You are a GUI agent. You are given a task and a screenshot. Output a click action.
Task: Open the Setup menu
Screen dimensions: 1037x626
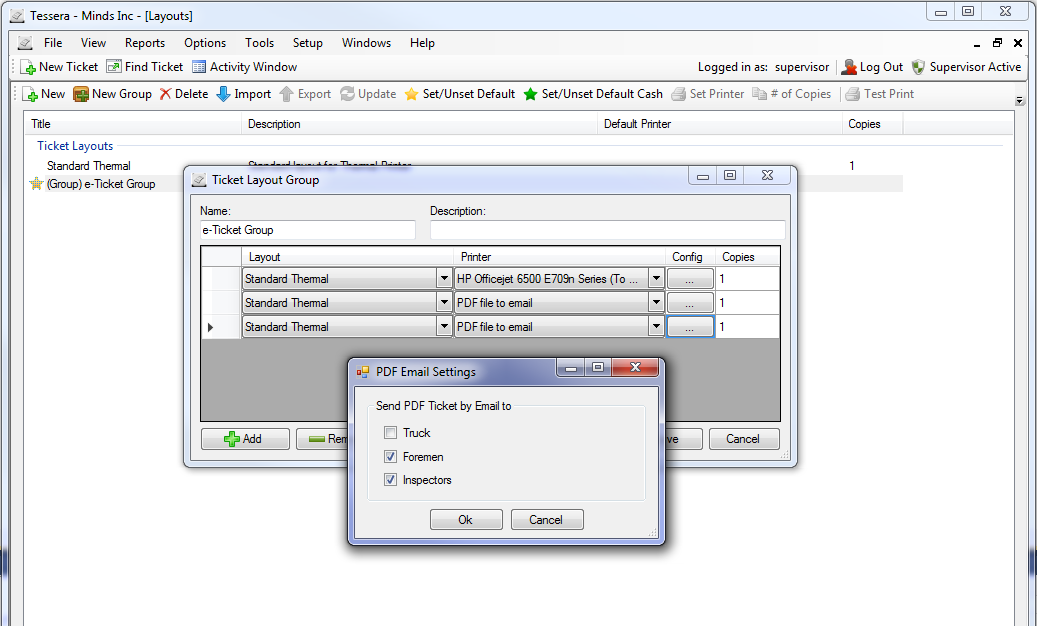tap(308, 43)
